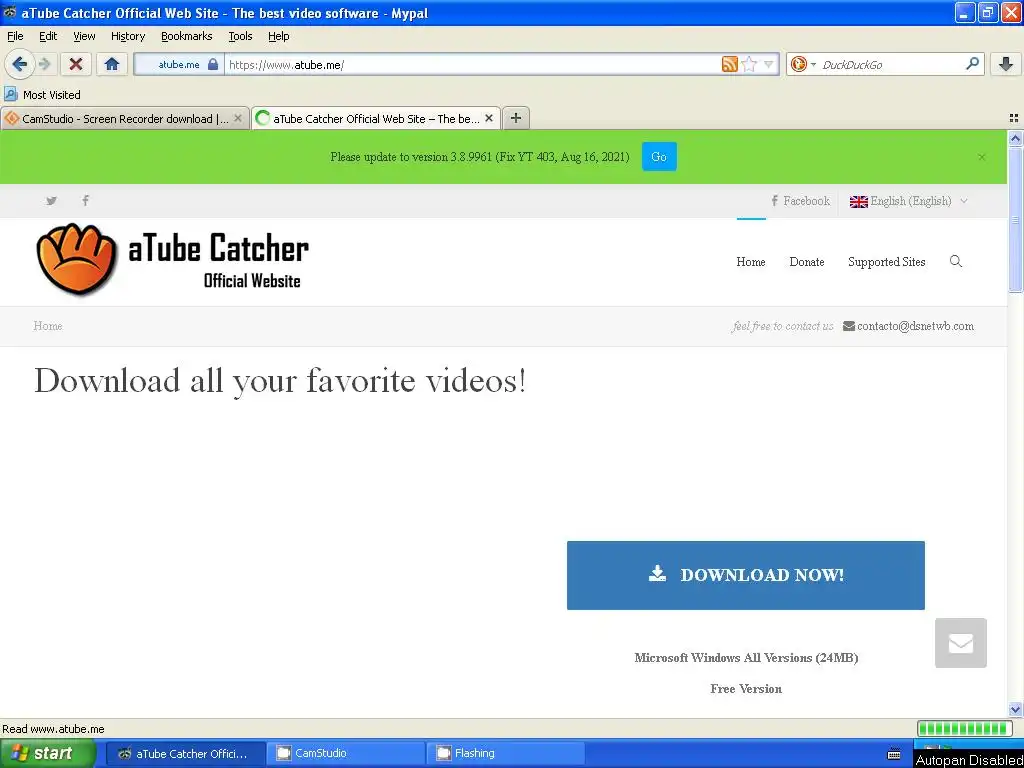Open the Donate page link
Screen dimensions: 1024x768
click(807, 262)
